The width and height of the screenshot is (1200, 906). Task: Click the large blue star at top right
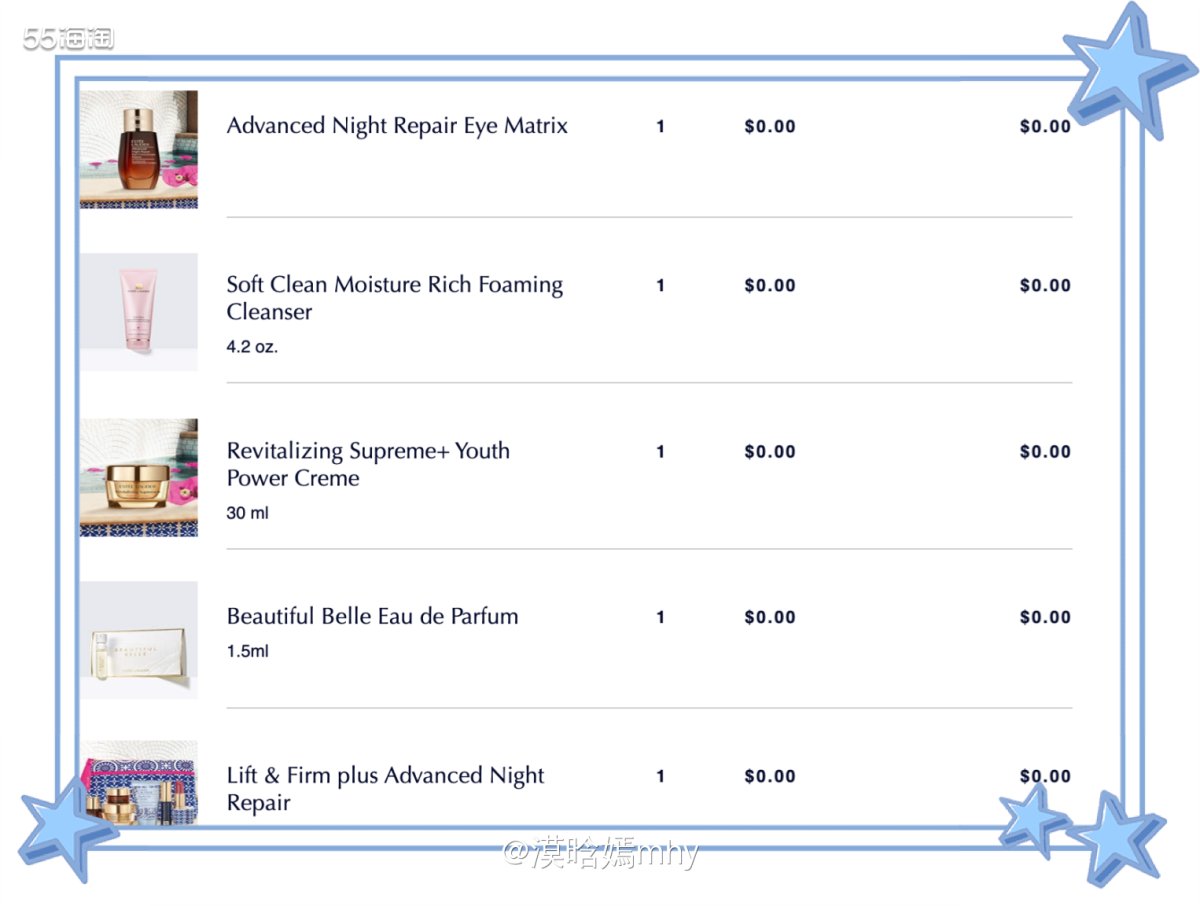coord(1128,72)
